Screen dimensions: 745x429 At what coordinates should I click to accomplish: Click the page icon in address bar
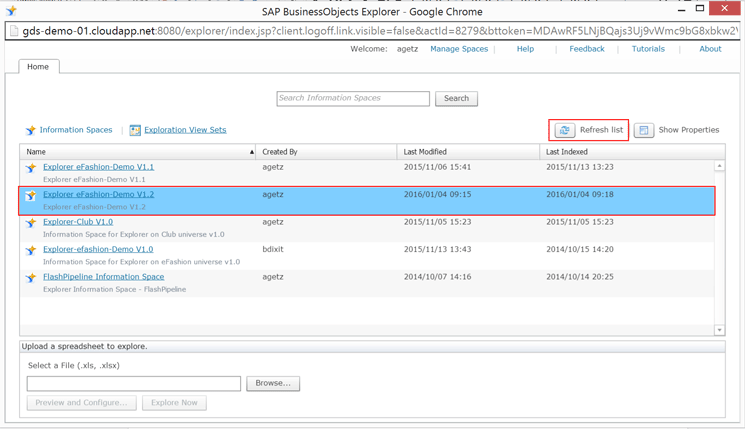[x=14, y=31]
